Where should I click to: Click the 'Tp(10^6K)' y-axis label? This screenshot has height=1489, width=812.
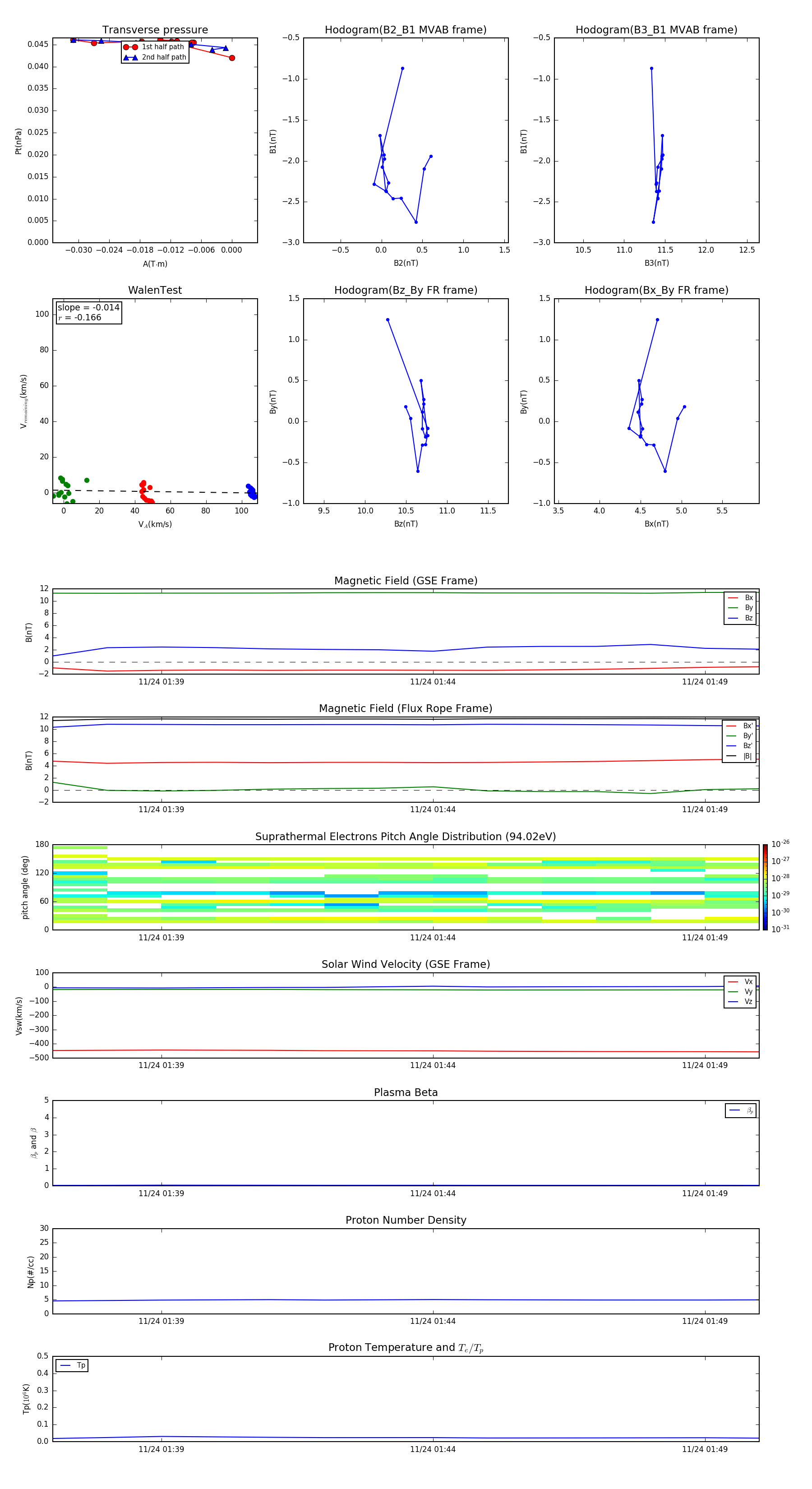point(26,1399)
